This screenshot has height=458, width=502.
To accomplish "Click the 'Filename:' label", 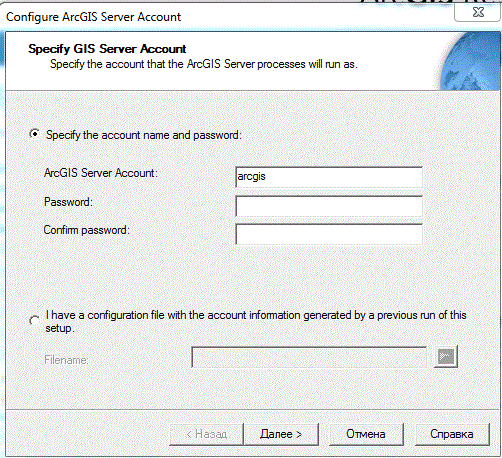I will 66,360.
